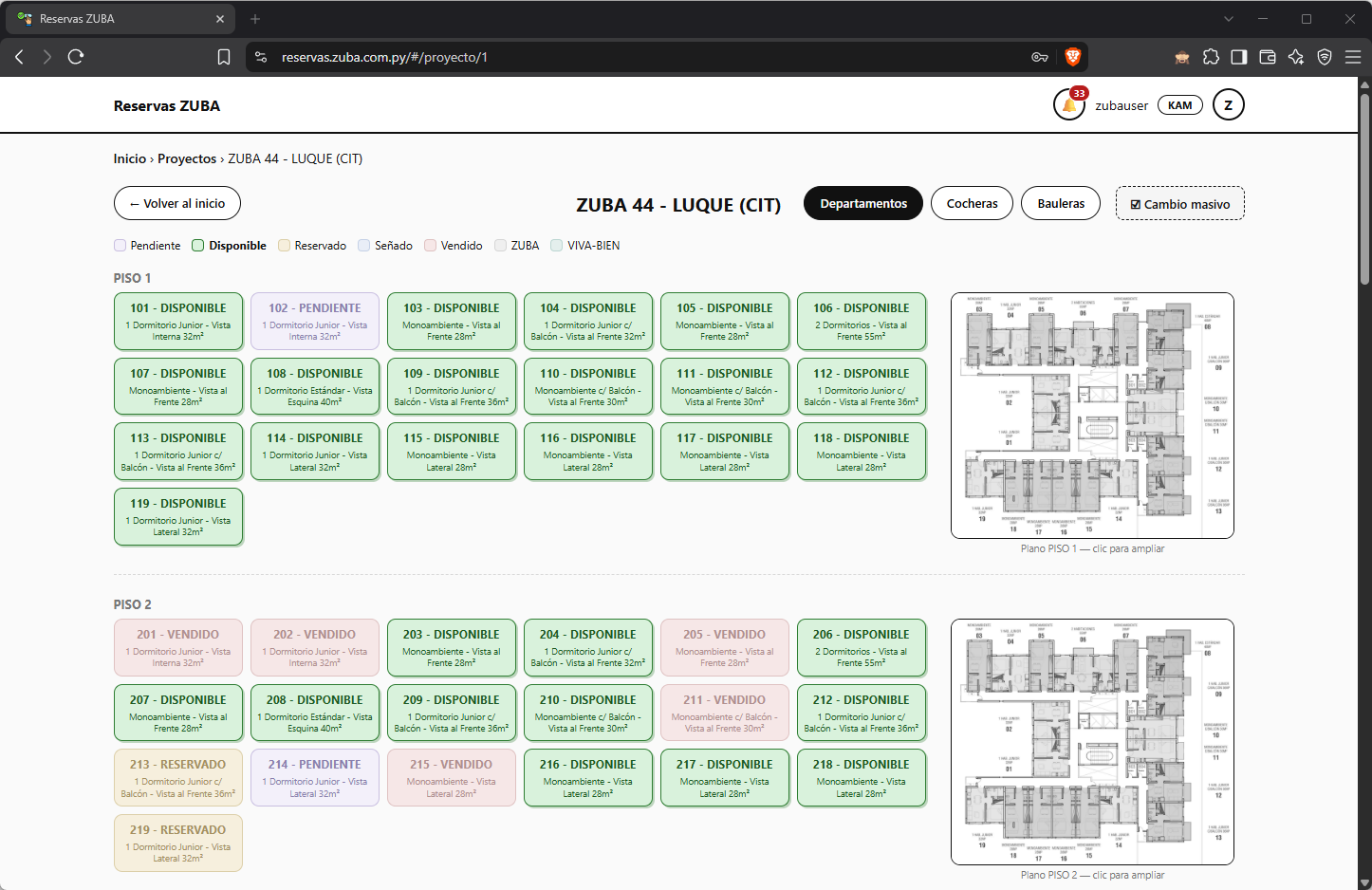Screen dimensions: 1372x890
Task: Reload the page with refresh icon
Action: pyautogui.click(x=76, y=57)
